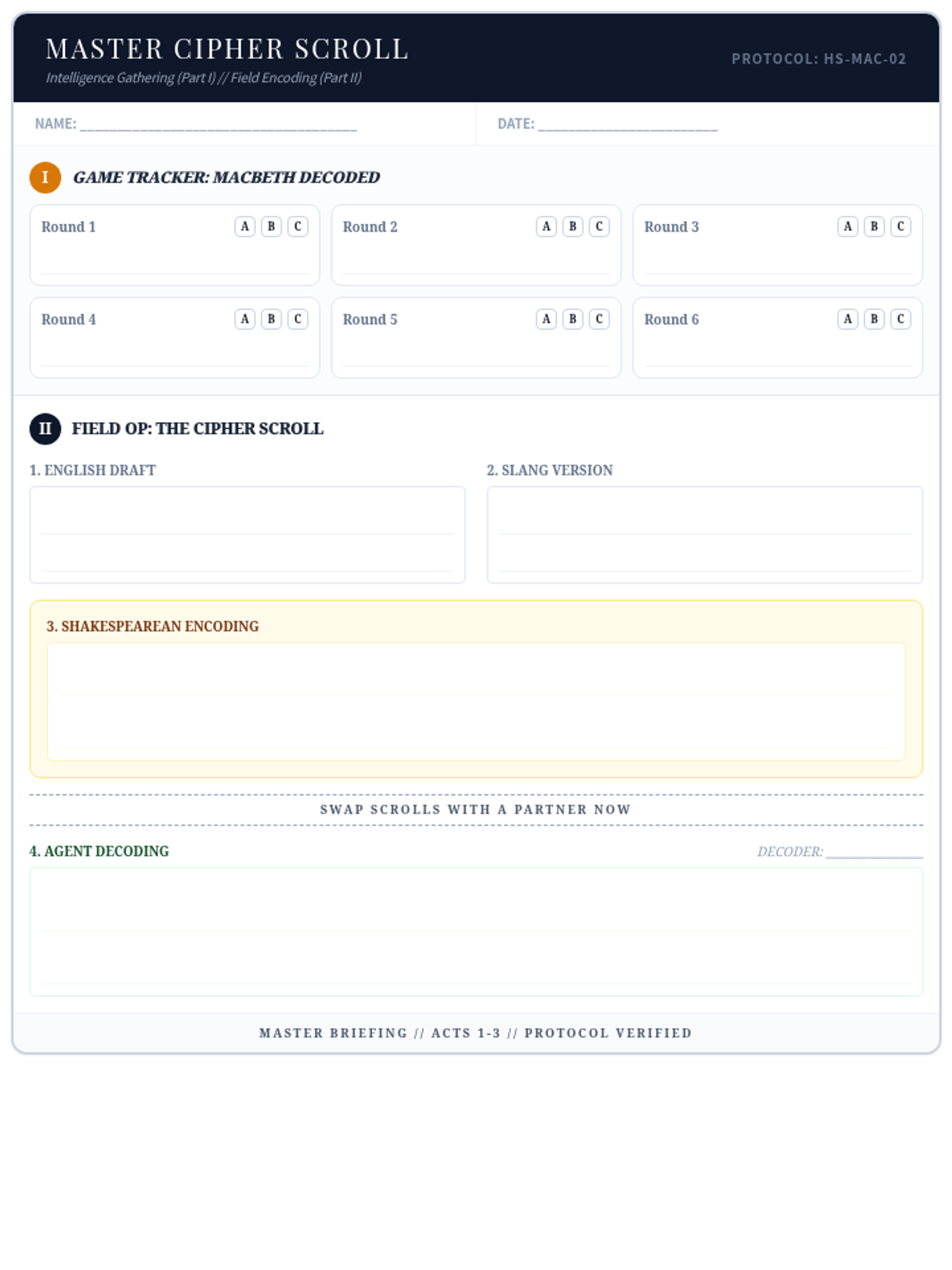Click the DATE blank line
Image resolution: width=952 pixels, height=1270 pixels.
628,125
